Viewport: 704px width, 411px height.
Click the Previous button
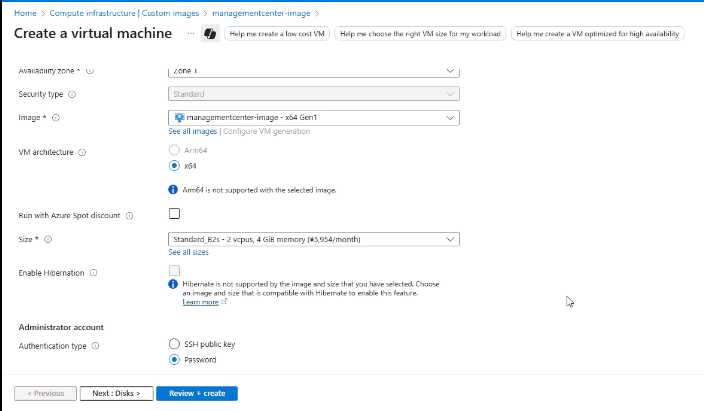(x=45, y=393)
